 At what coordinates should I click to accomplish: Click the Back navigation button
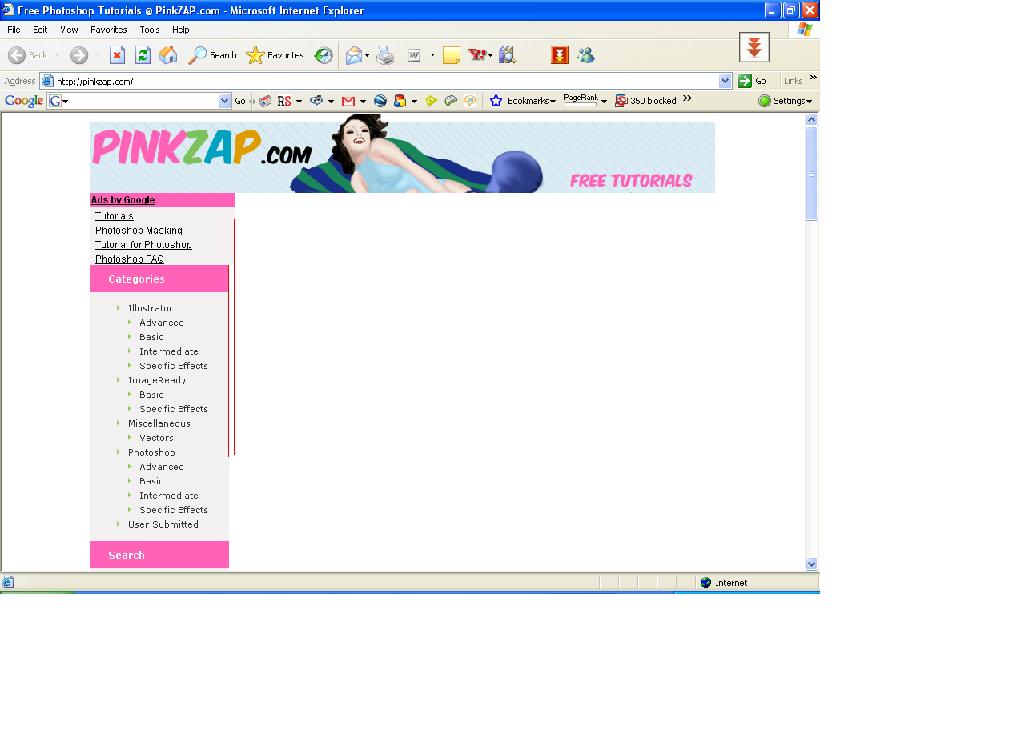click(27, 56)
